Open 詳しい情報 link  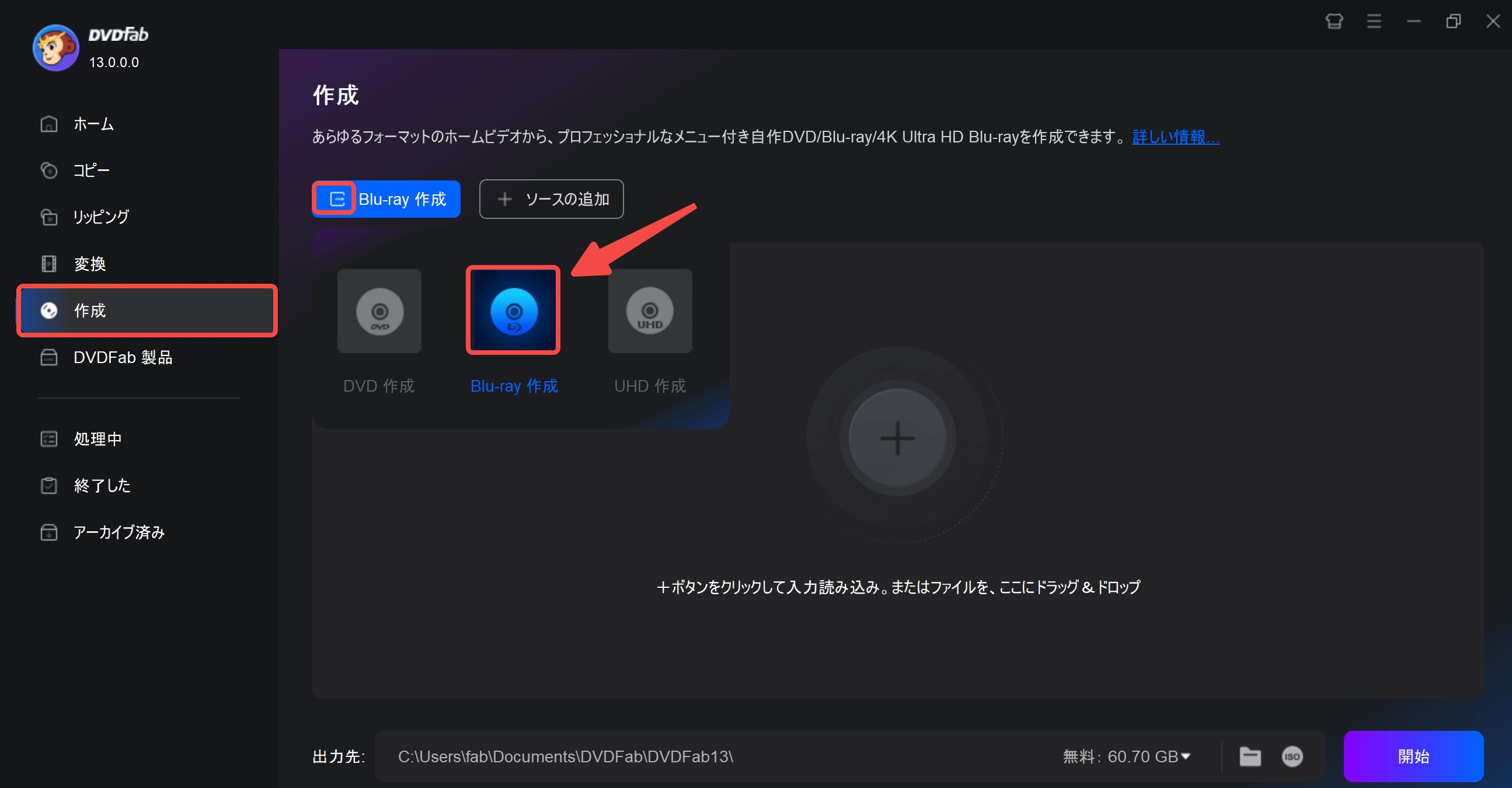1176,137
